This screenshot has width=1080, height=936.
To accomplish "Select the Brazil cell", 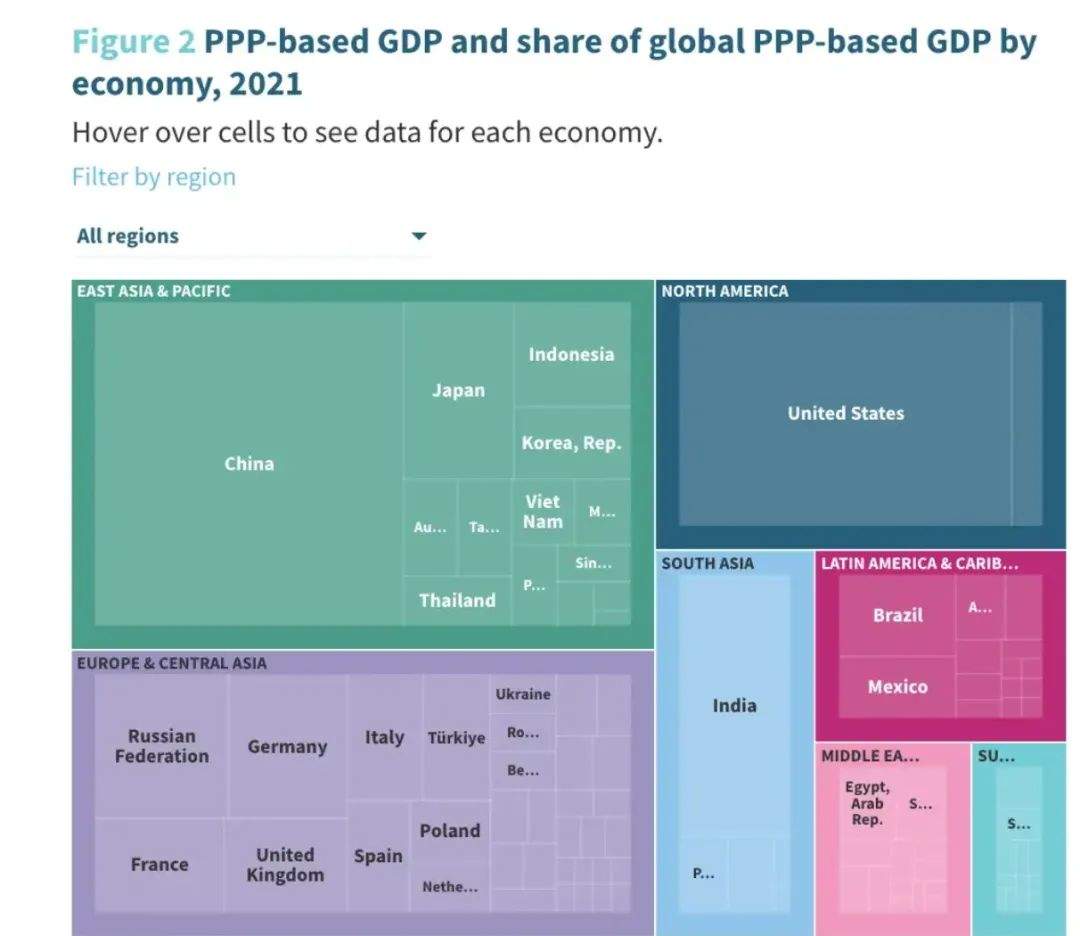I will tap(897, 615).
